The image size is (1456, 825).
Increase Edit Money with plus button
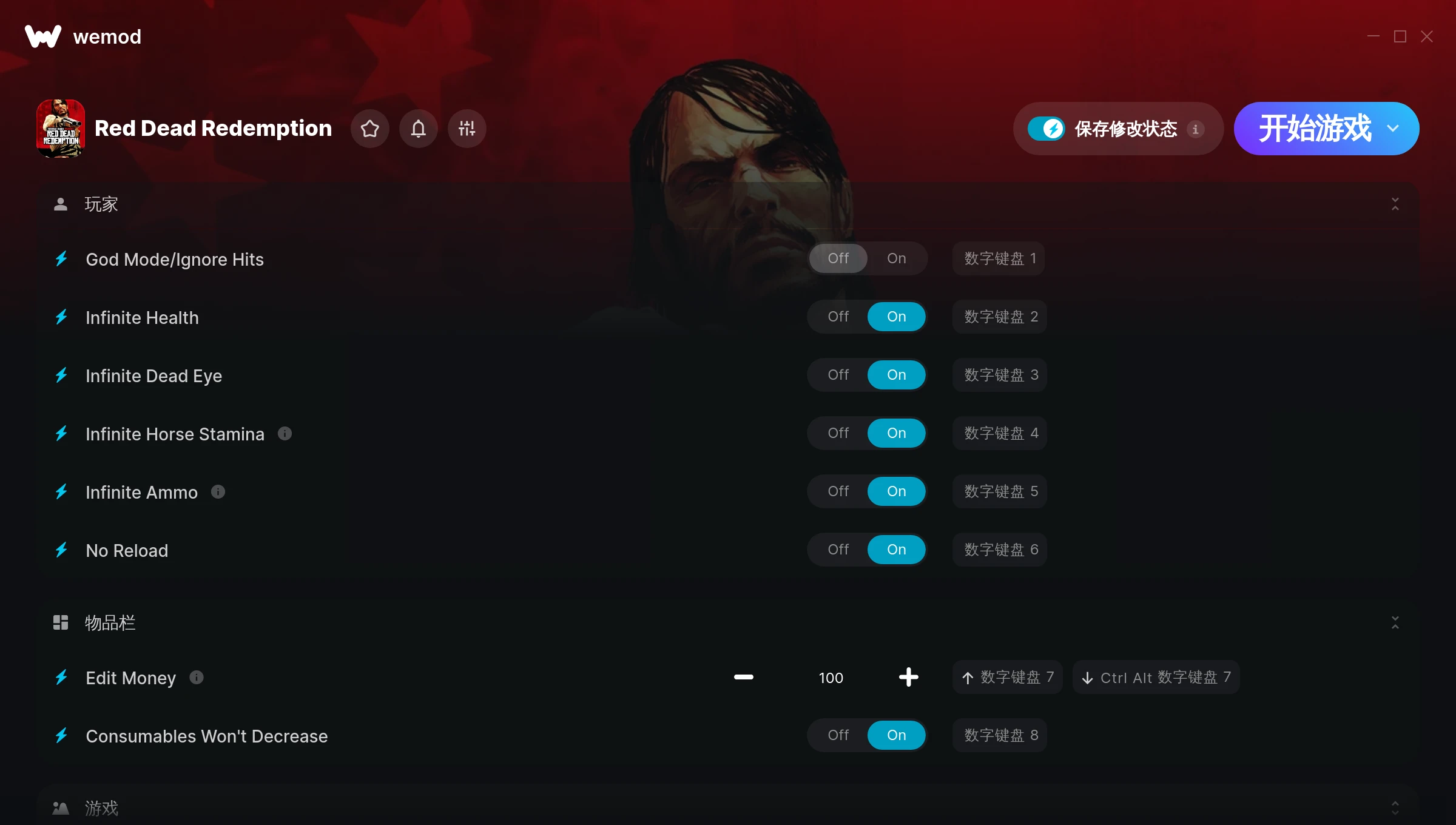tap(908, 677)
